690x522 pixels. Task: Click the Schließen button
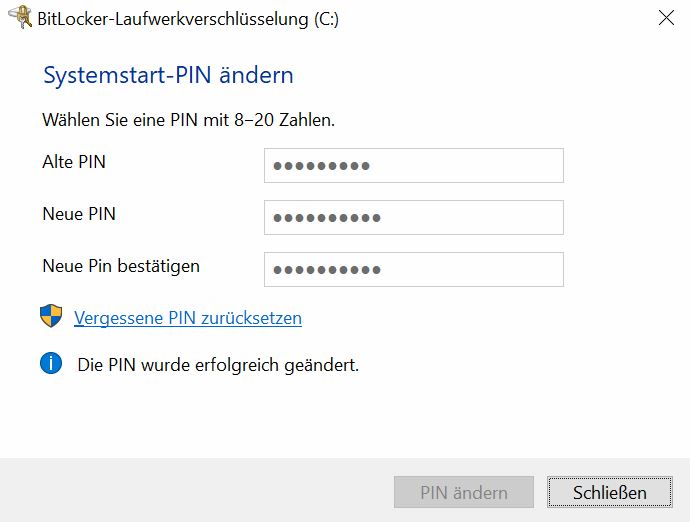[x=610, y=492]
